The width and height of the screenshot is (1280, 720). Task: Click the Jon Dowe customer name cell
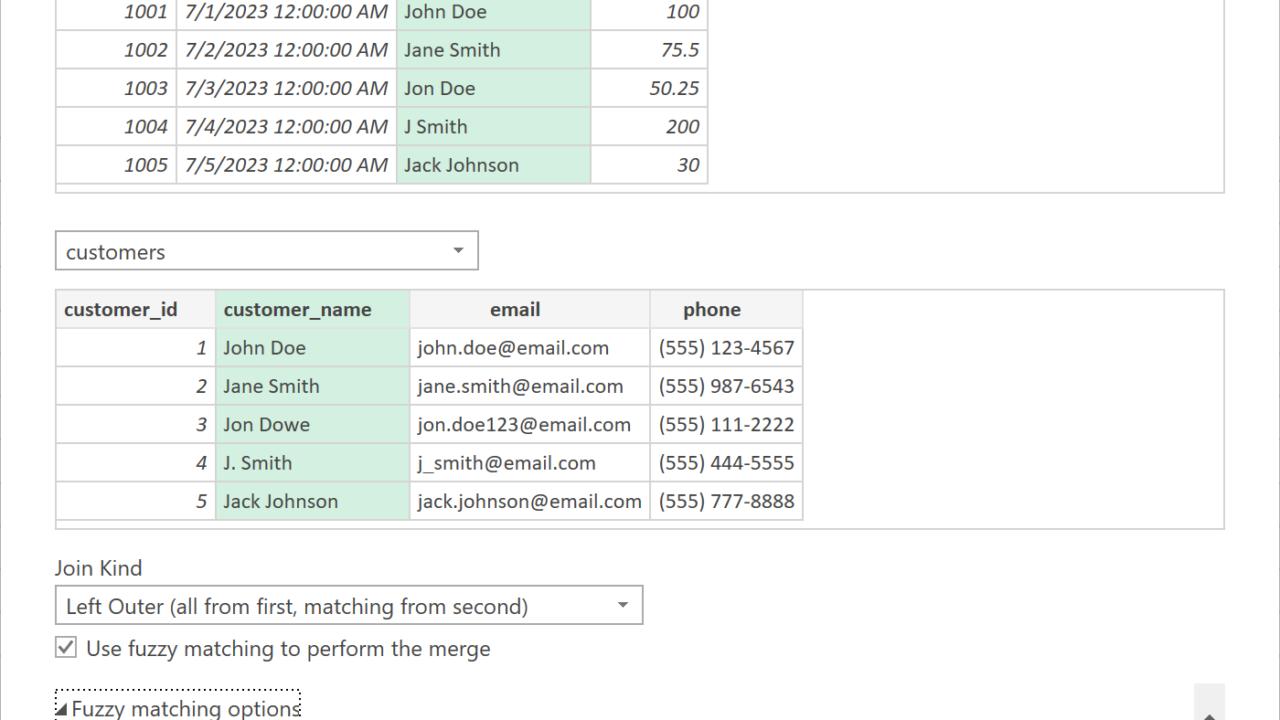[312, 425]
